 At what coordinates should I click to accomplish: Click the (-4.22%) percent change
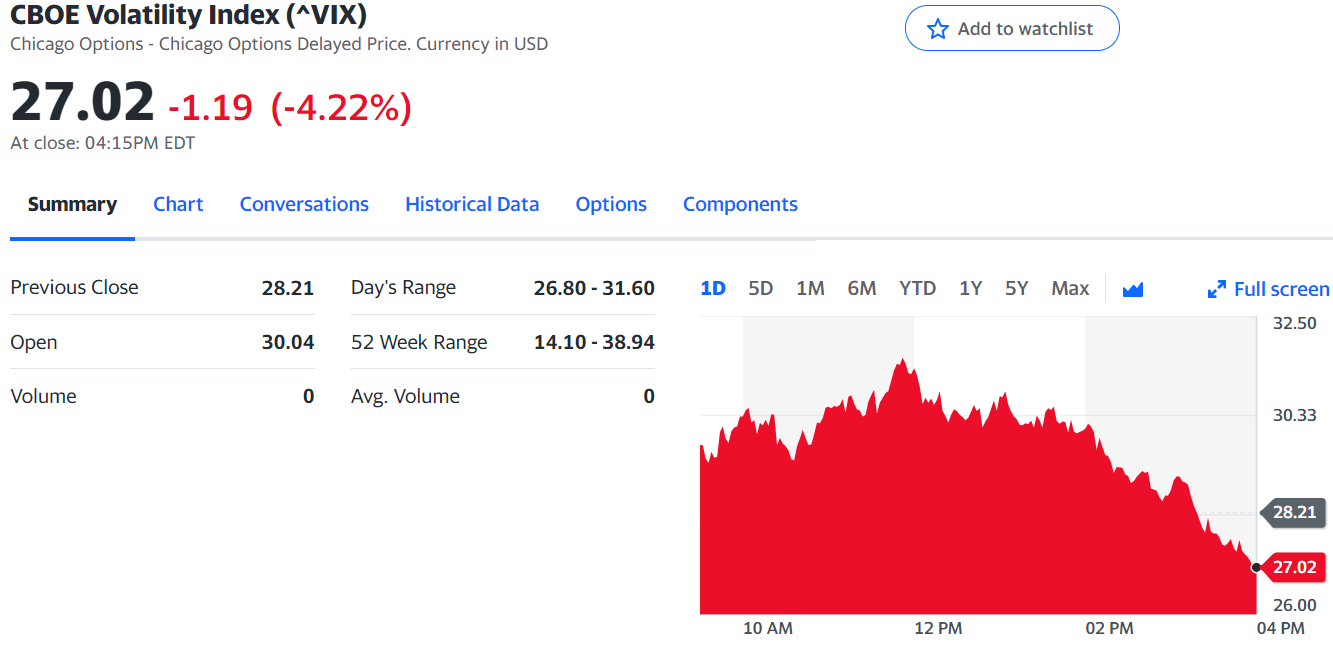point(341,107)
